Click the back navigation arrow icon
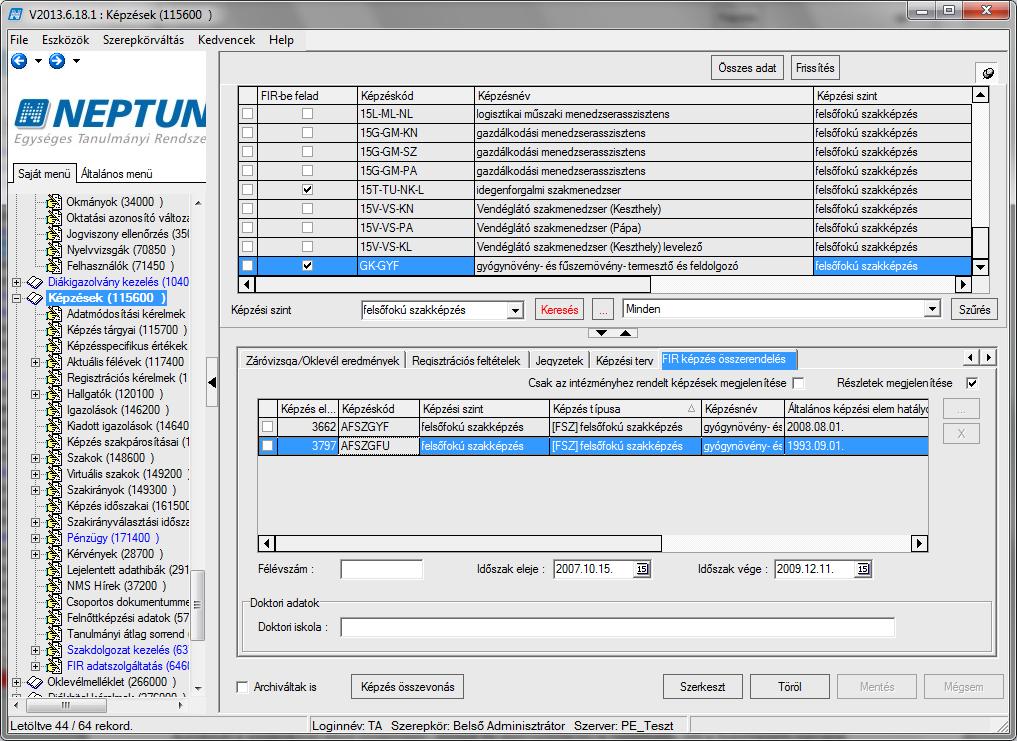This screenshot has height=741, width=1017. click(x=19, y=61)
